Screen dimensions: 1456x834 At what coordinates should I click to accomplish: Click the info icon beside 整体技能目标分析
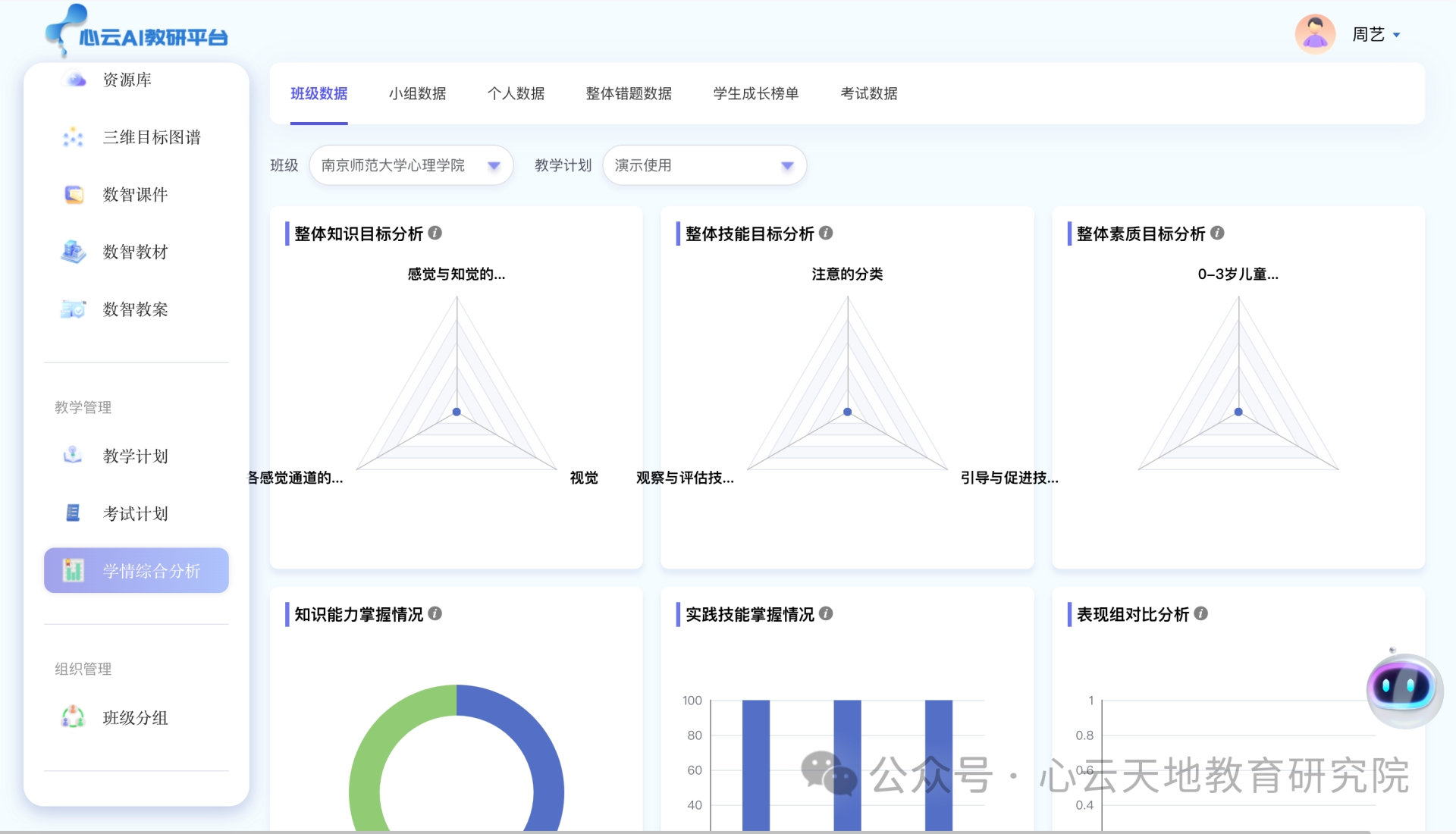(827, 234)
